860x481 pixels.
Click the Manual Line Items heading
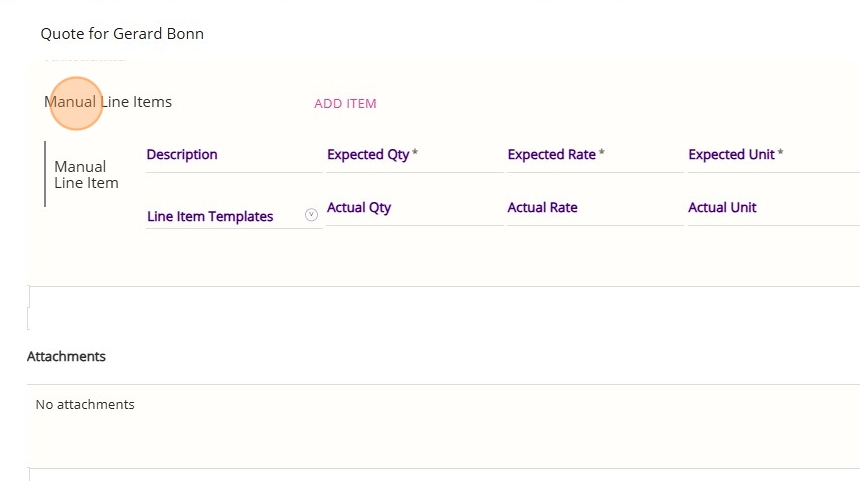coord(108,102)
